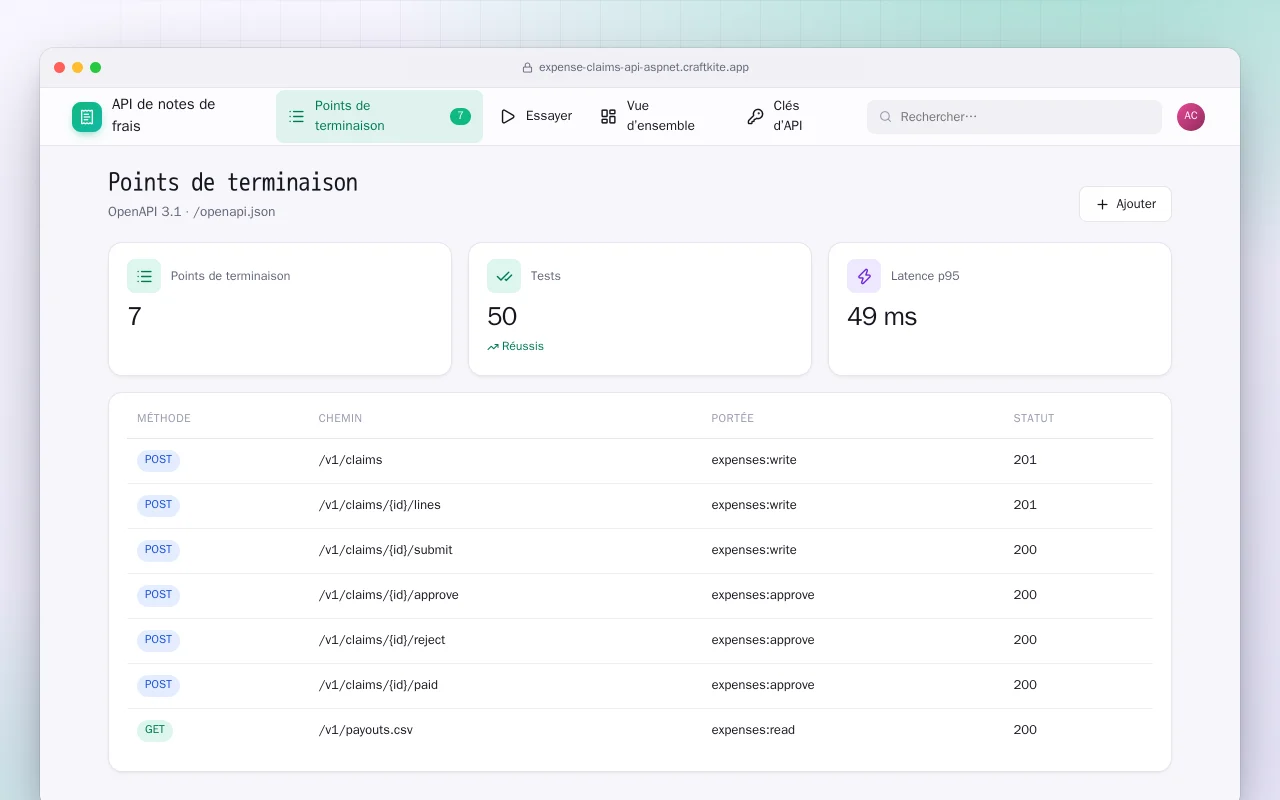The width and height of the screenshot is (1280, 800).
Task: Click the GET badge for payouts.csv row
Action: click(x=155, y=730)
